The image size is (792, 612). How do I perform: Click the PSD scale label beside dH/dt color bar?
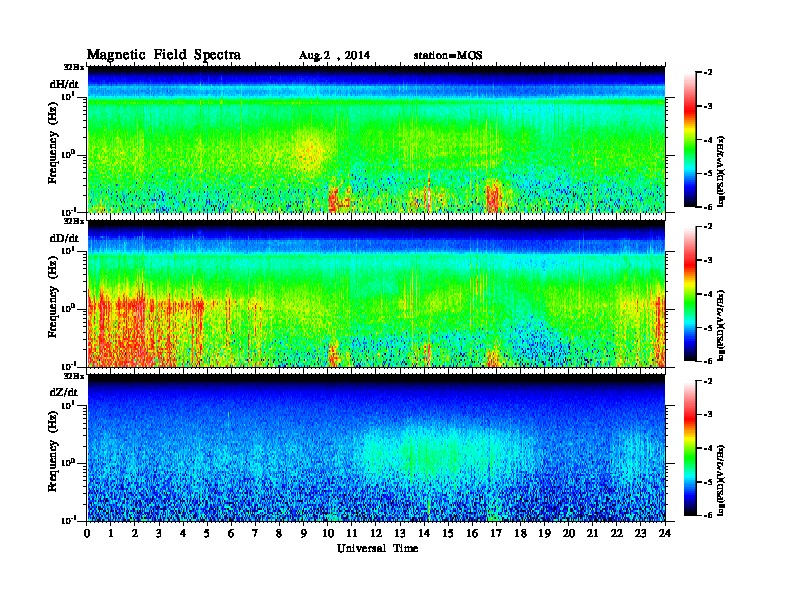(721, 171)
